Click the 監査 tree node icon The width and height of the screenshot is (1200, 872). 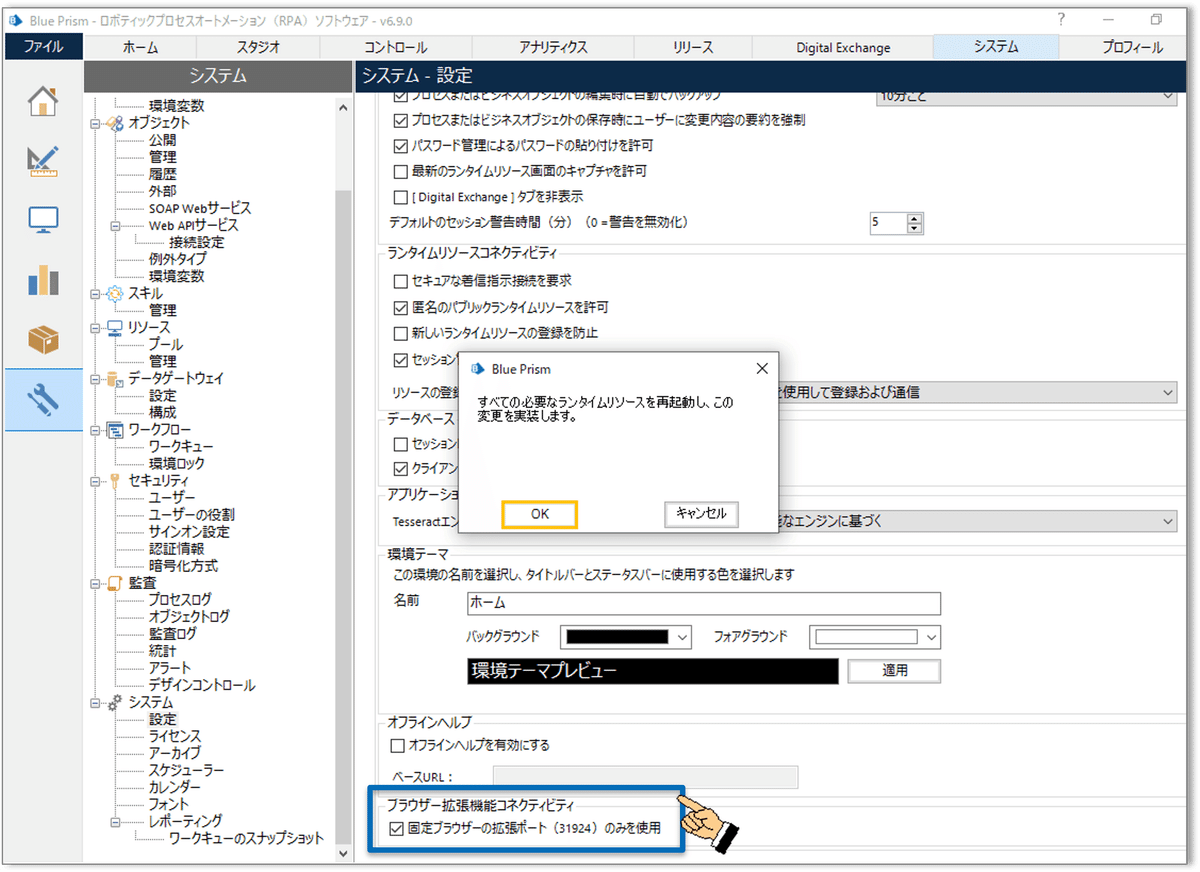click(x=115, y=583)
